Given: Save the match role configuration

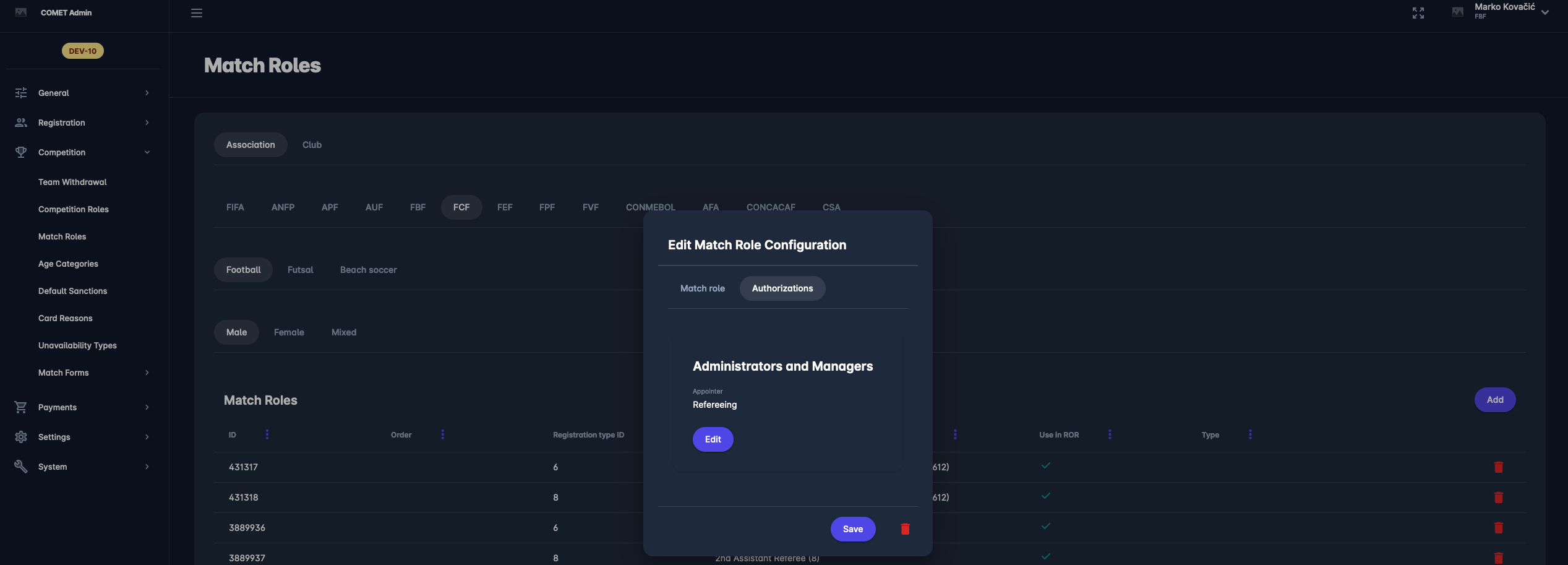Looking at the screenshot, I should (x=852, y=529).
